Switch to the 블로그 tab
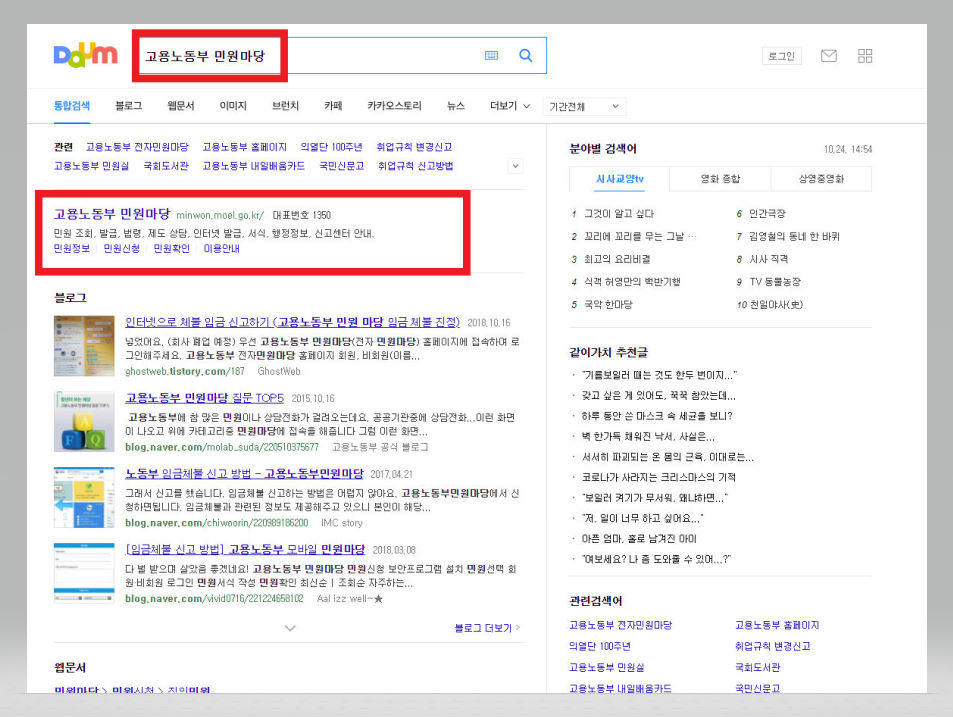 click(128, 106)
